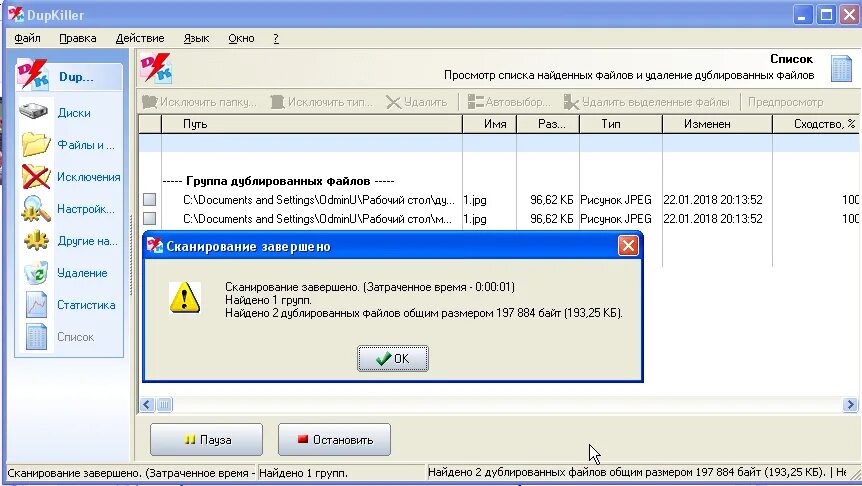Click the horizontal scrollbar left arrow
Viewport: 862px width, 486px height.
pyautogui.click(x=147, y=405)
